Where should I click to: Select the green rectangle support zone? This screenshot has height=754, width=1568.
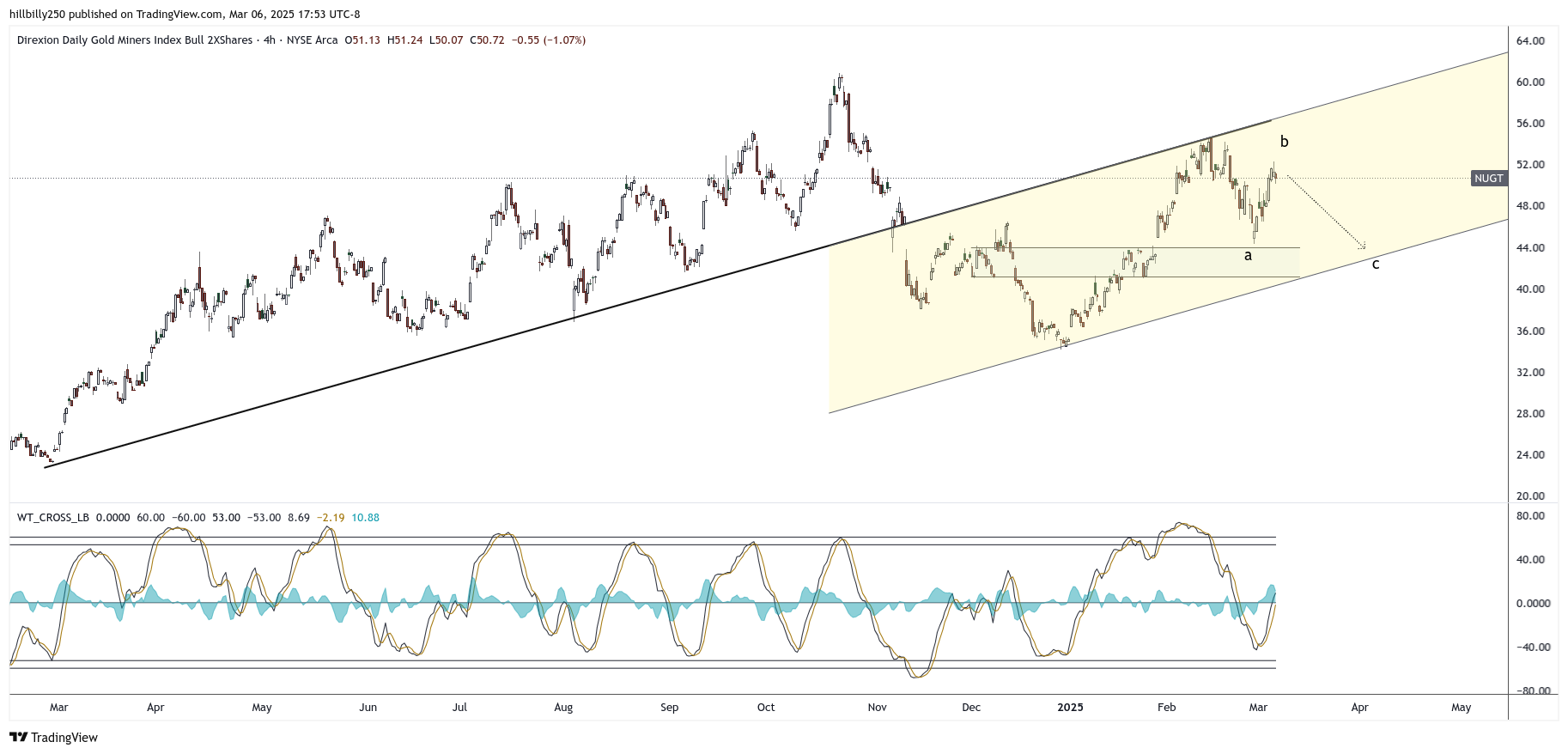point(1133,263)
